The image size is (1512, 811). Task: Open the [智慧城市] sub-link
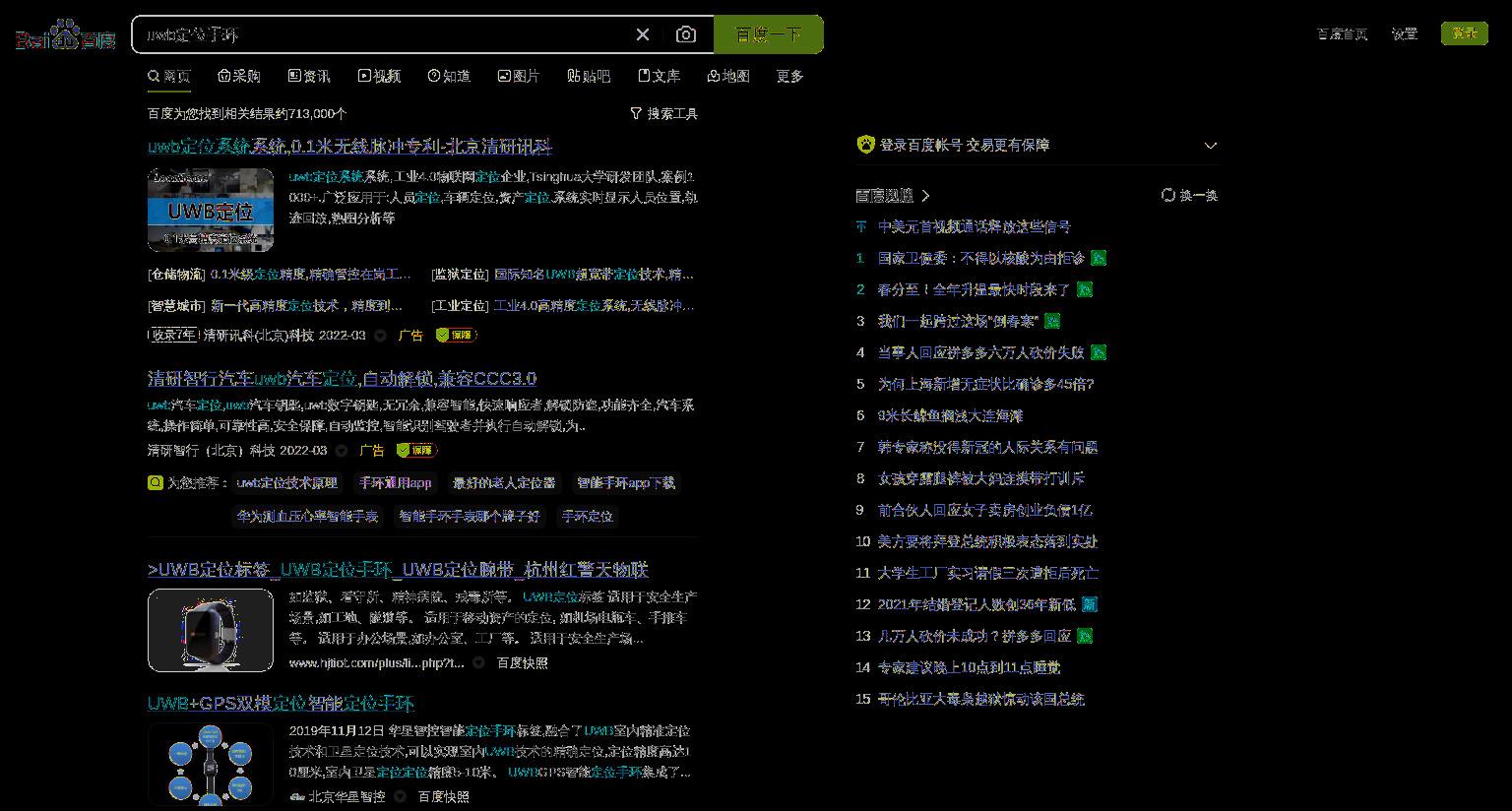276,306
